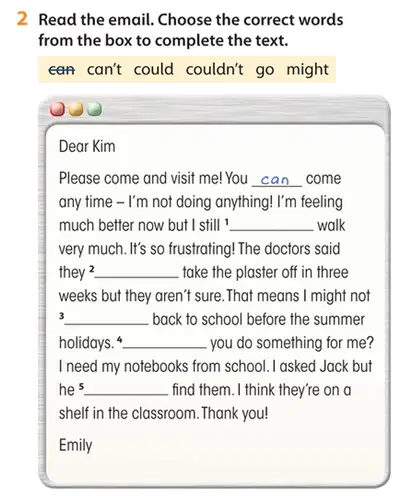The width and height of the screenshot is (400, 496).
Task: Click blank 3 before 'back to school'
Action: (107, 319)
